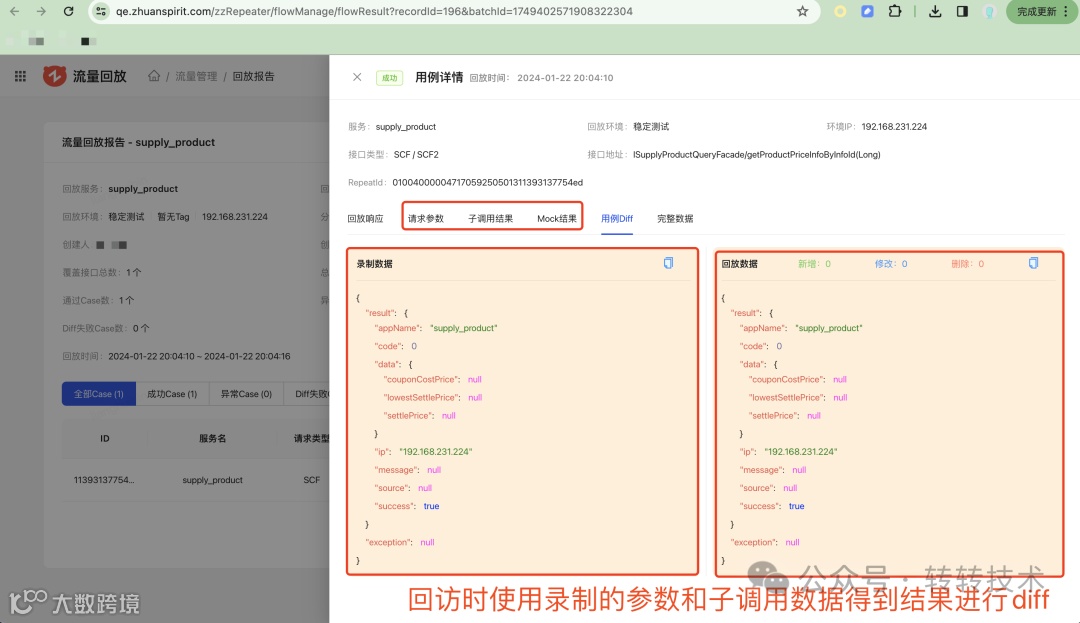Switch to the 回放响应 tab
The height and width of the screenshot is (623, 1080).
(365, 218)
